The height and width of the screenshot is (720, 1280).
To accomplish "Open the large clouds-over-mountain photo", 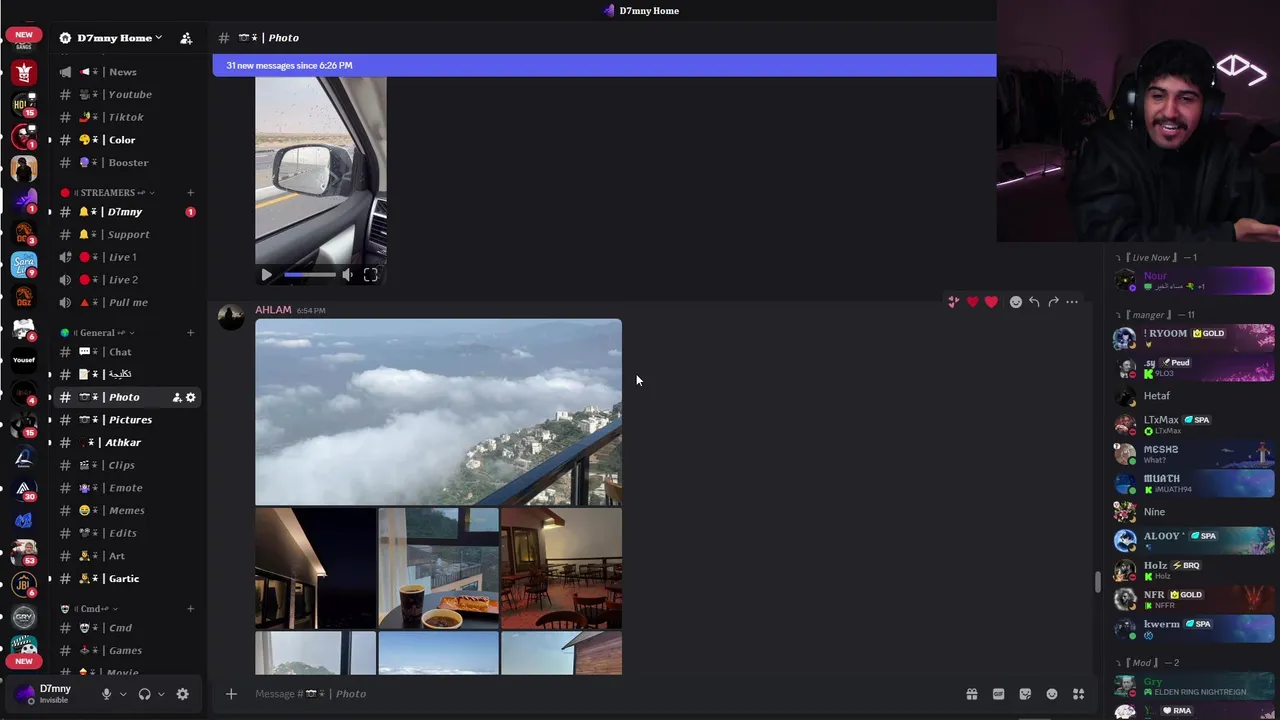I will (438, 412).
